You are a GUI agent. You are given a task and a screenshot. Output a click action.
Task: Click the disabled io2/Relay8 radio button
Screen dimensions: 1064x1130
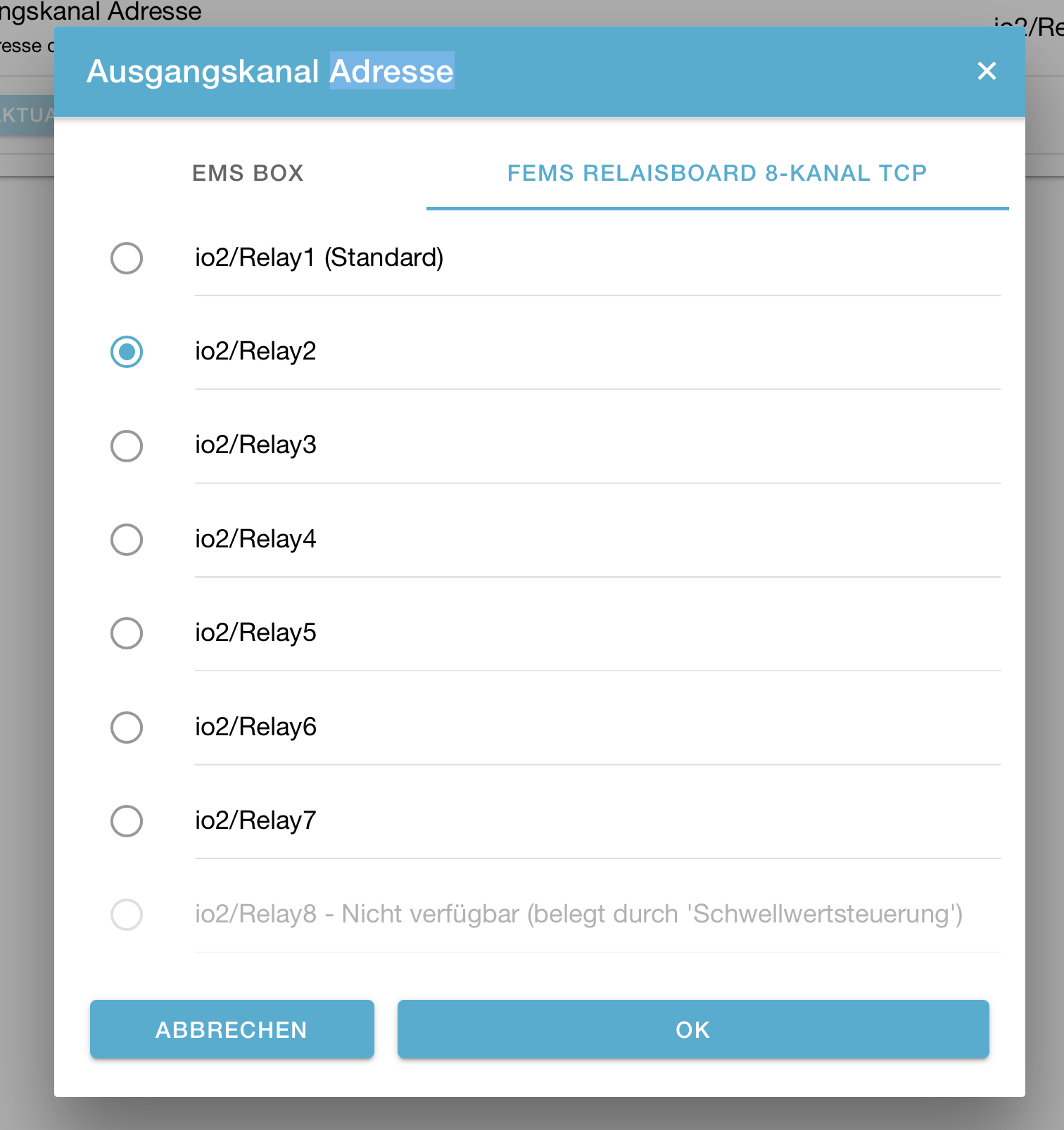click(127, 915)
